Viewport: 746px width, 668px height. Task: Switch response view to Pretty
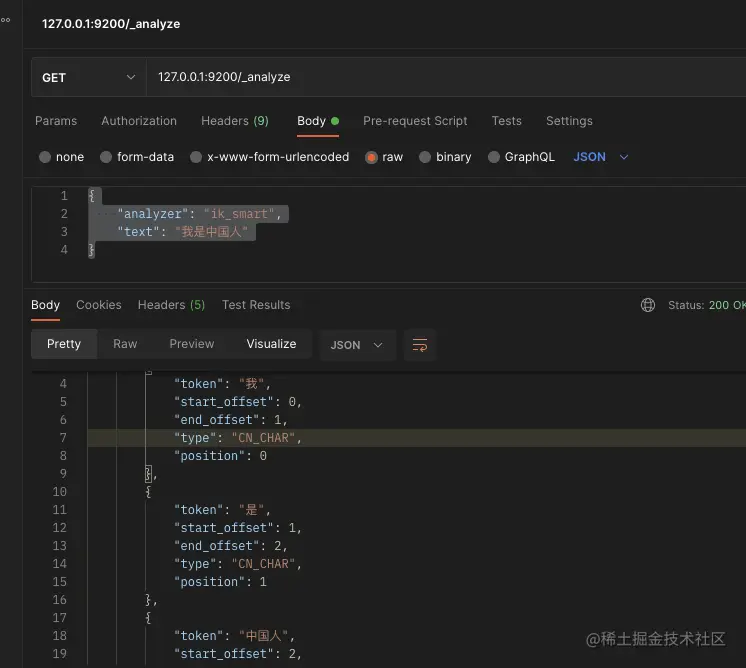tap(64, 344)
